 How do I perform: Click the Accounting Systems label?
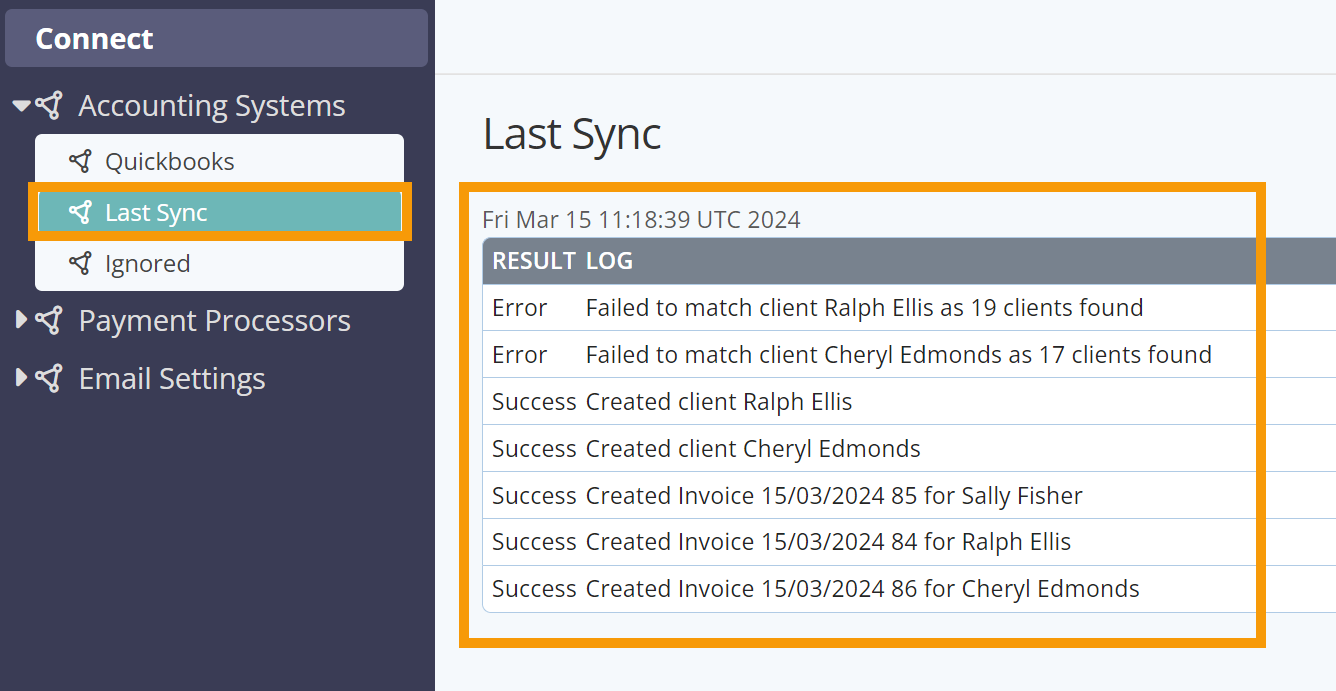pos(211,105)
